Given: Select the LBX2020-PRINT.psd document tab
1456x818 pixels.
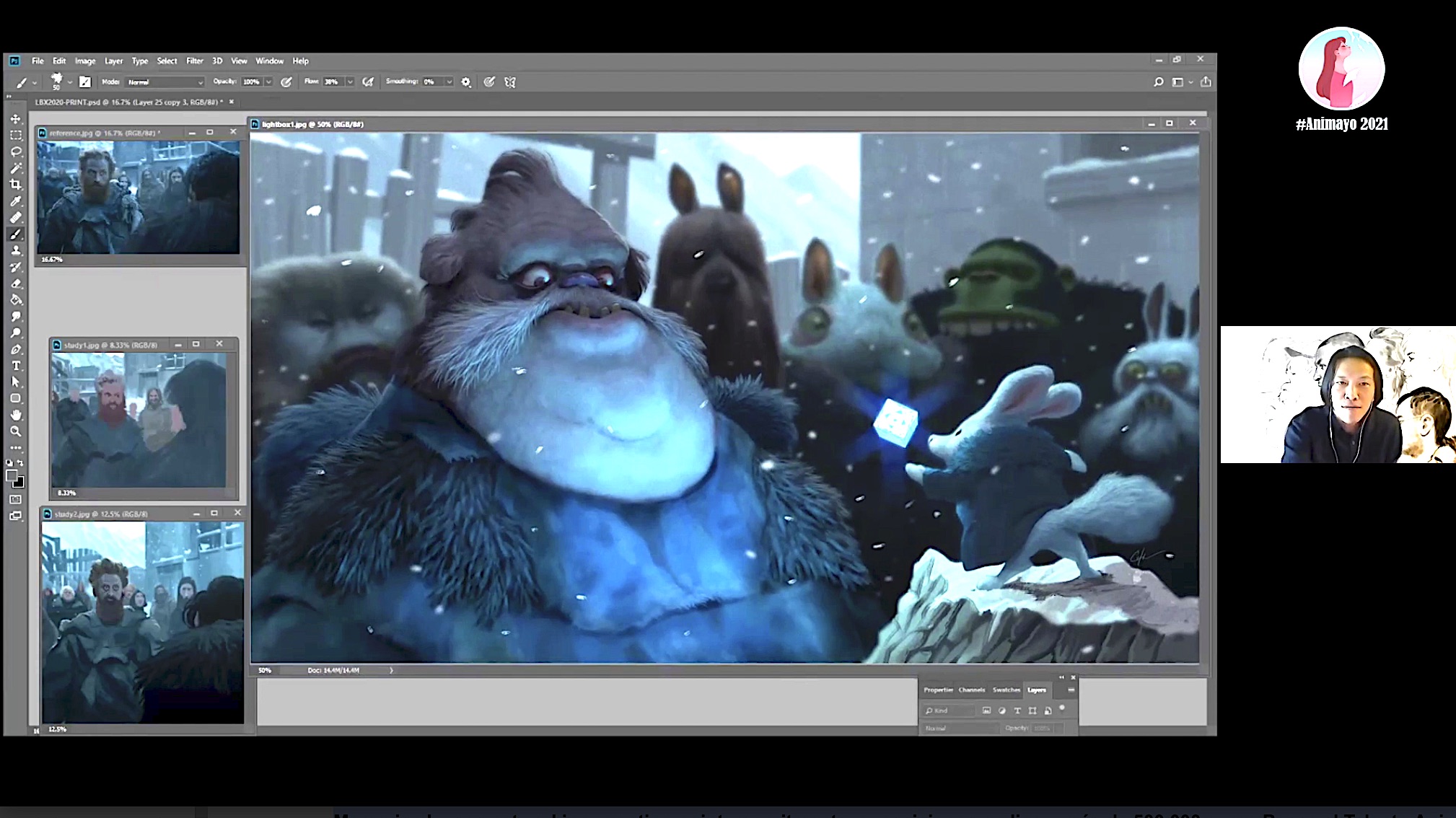Looking at the screenshot, I should 129,102.
